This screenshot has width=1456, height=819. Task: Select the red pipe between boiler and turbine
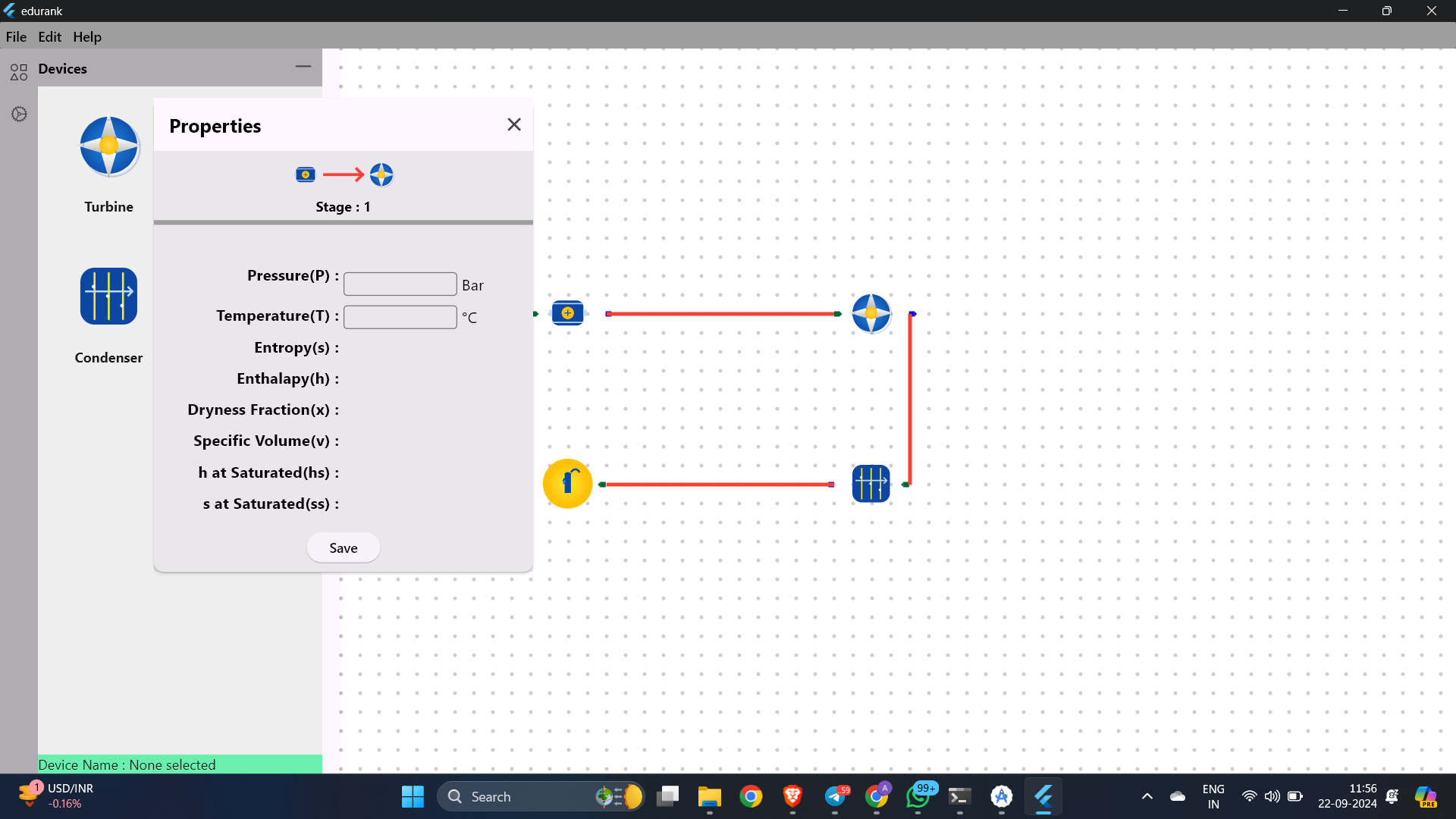coord(723,313)
